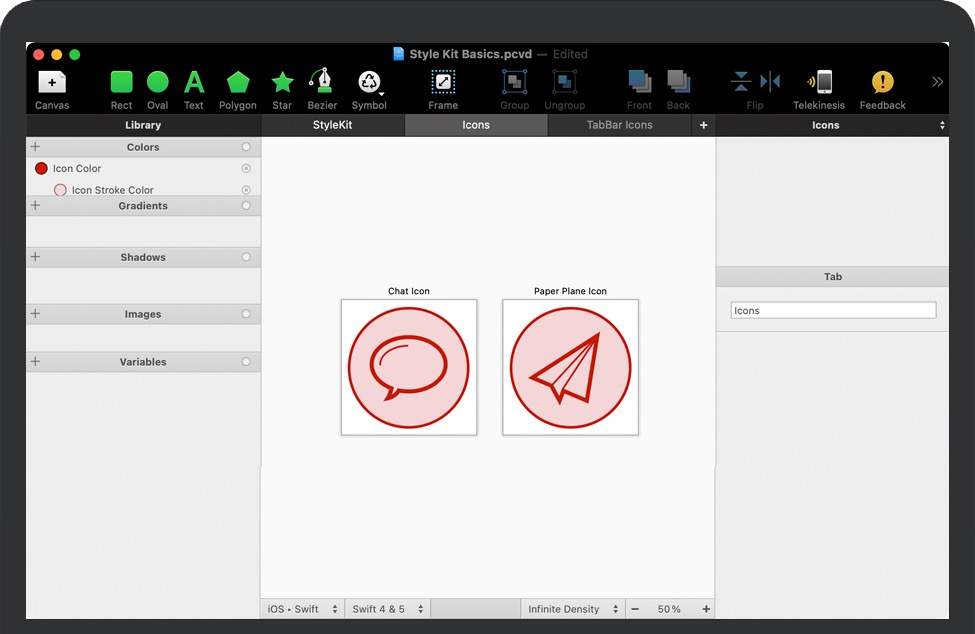Image resolution: width=975 pixels, height=634 pixels.
Task: Pick the Star shape tool
Action: click(x=282, y=83)
